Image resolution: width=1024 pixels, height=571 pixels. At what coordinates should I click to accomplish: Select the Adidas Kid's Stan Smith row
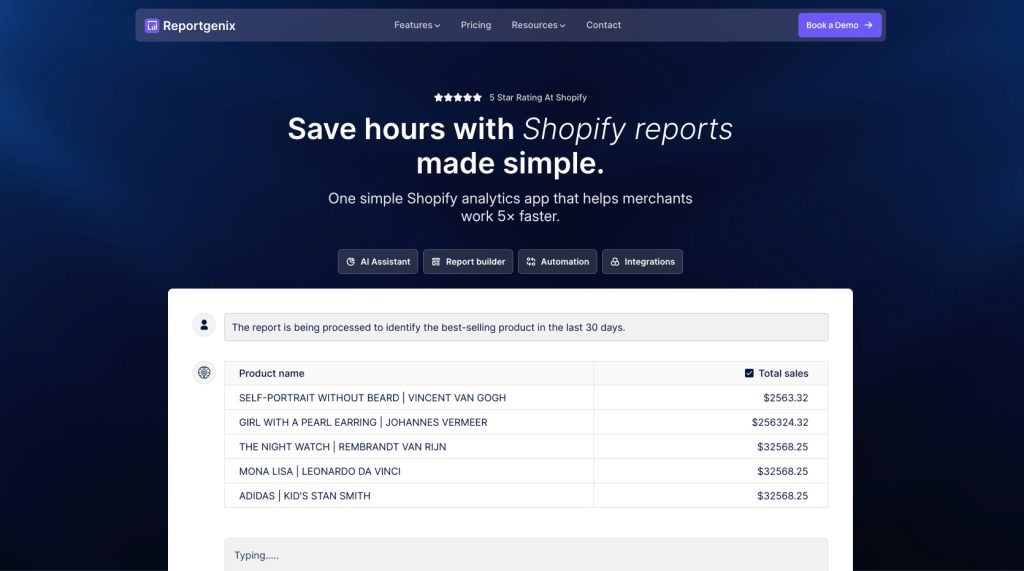click(526, 496)
